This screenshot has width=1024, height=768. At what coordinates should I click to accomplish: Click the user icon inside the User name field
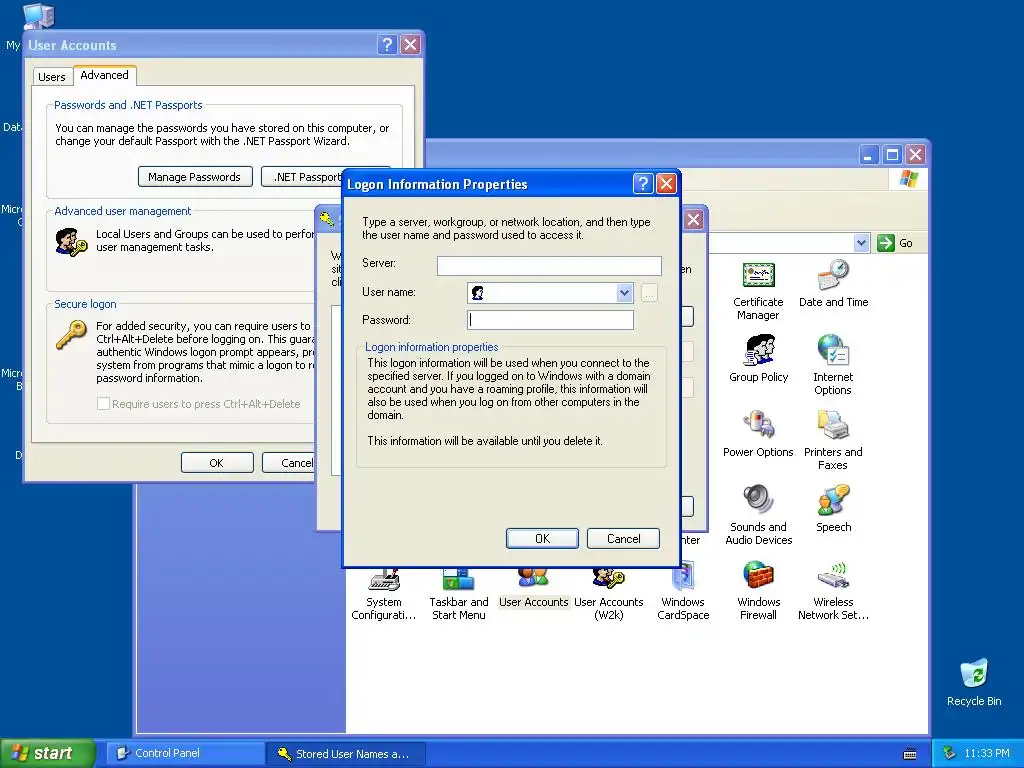click(x=477, y=293)
